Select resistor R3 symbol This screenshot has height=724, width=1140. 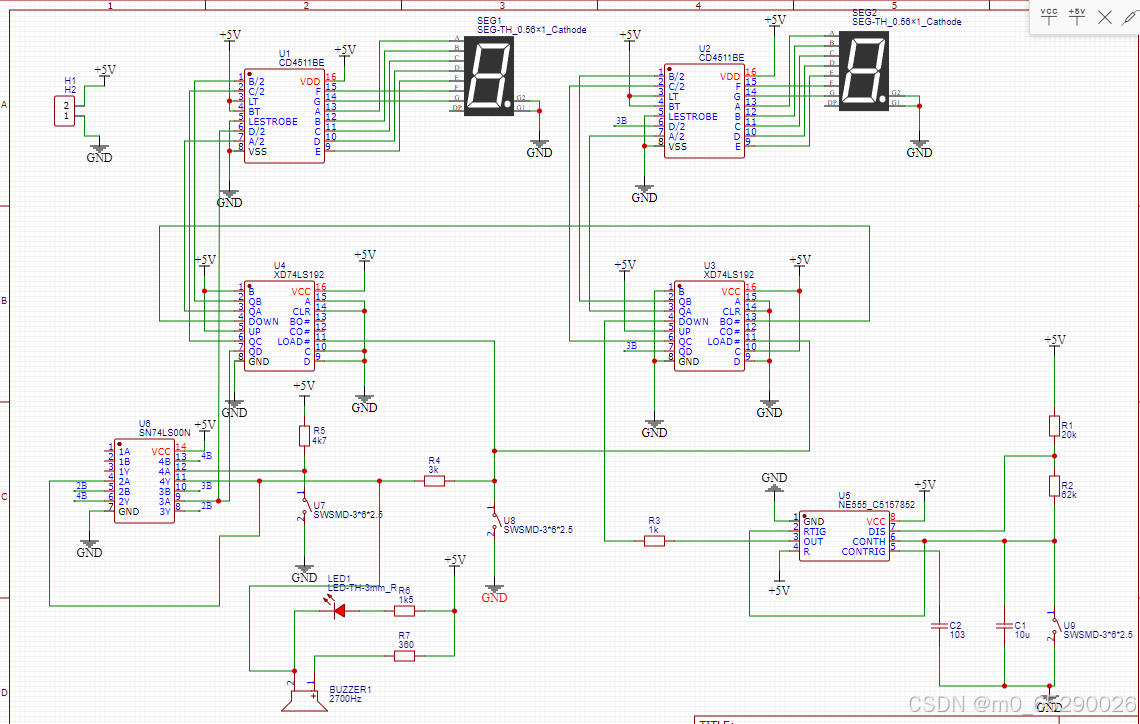pyautogui.click(x=654, y=541)
